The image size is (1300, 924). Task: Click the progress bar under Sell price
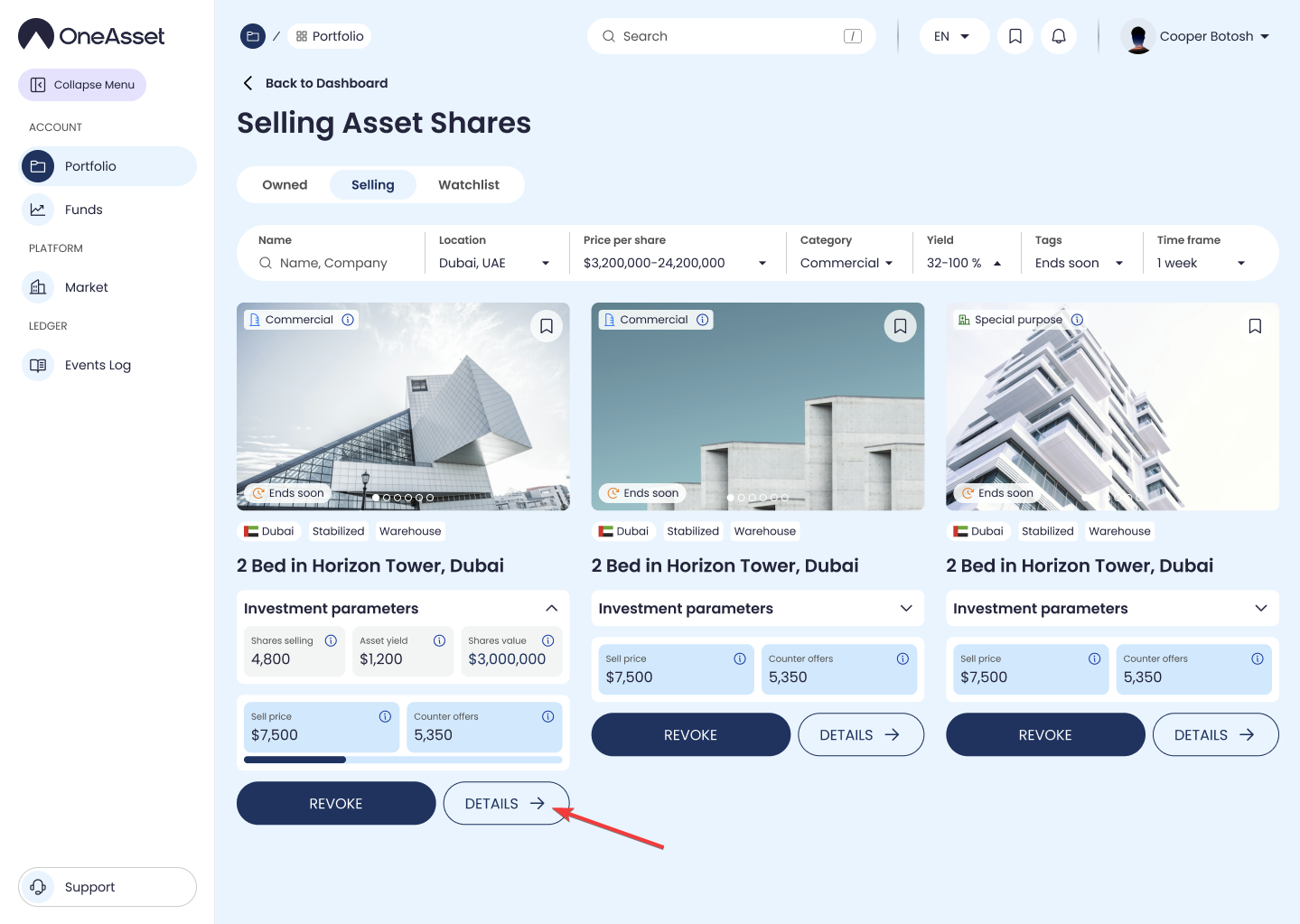pyautogui.click(x=402, y=760)
